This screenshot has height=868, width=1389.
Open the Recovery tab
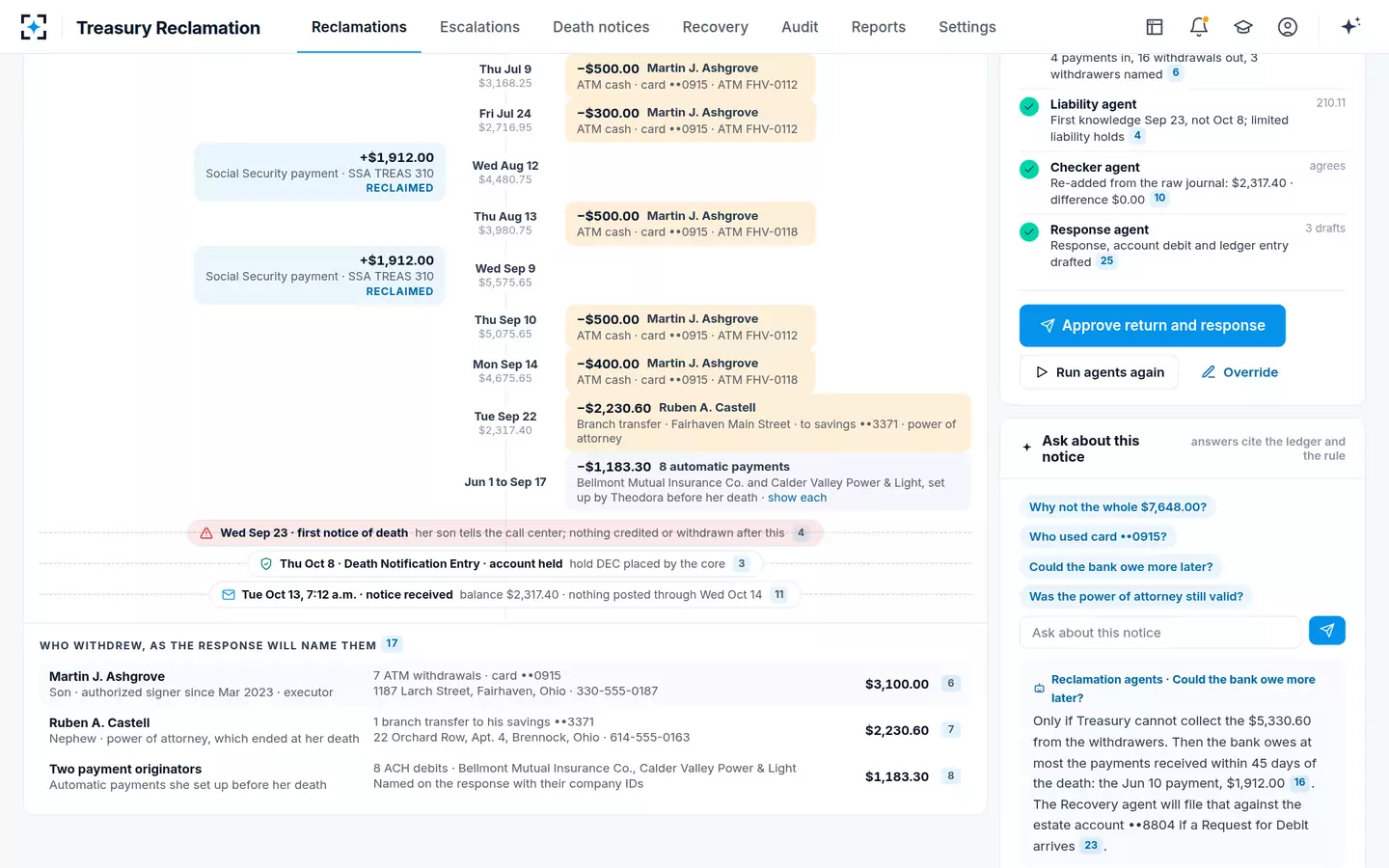pos(715,27)
